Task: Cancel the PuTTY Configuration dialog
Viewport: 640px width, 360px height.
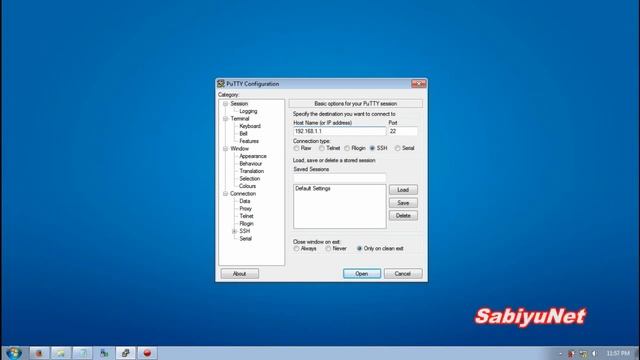Action: [403, 273]
